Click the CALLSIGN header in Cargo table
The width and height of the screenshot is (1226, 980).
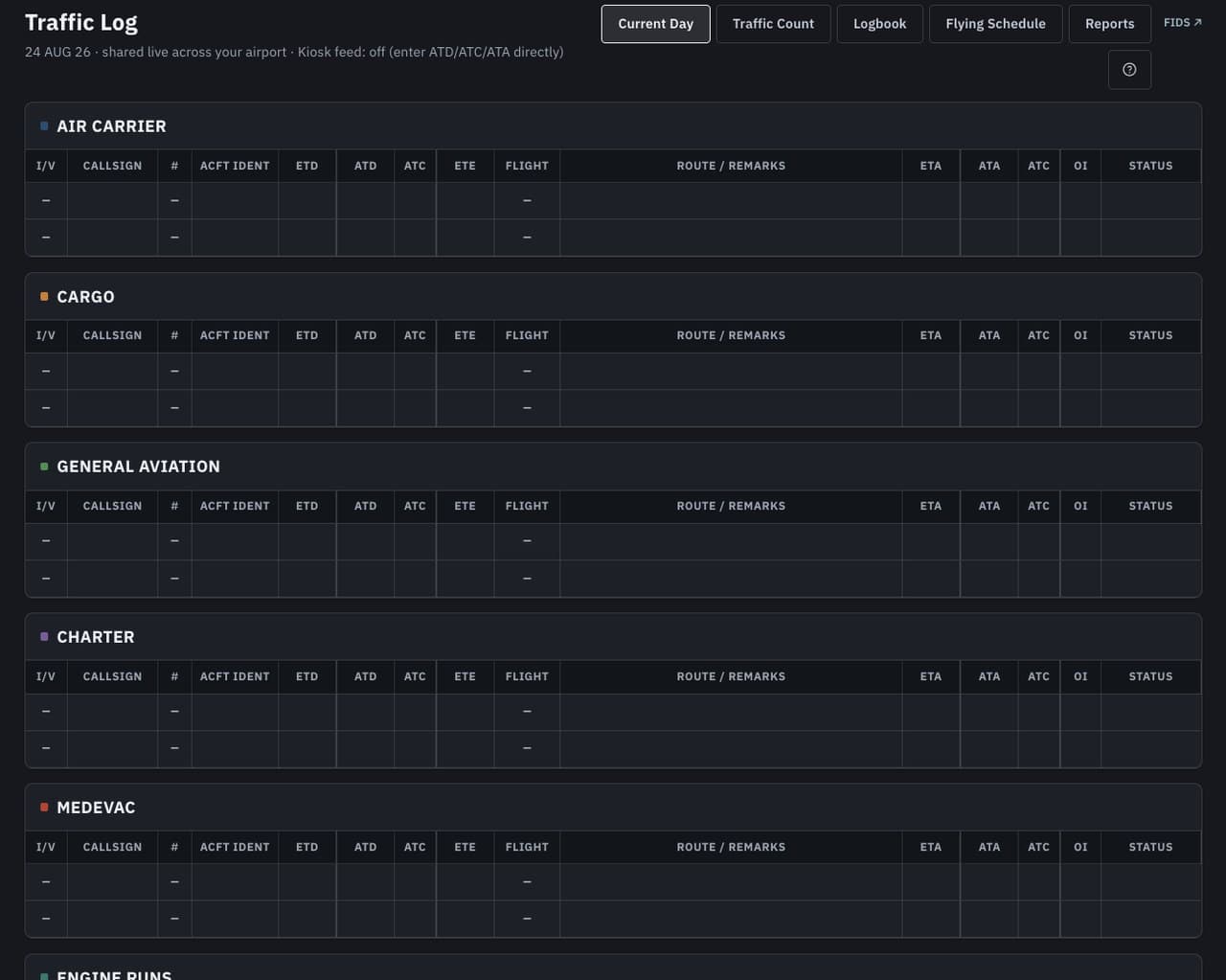click(x=112, y=335)
